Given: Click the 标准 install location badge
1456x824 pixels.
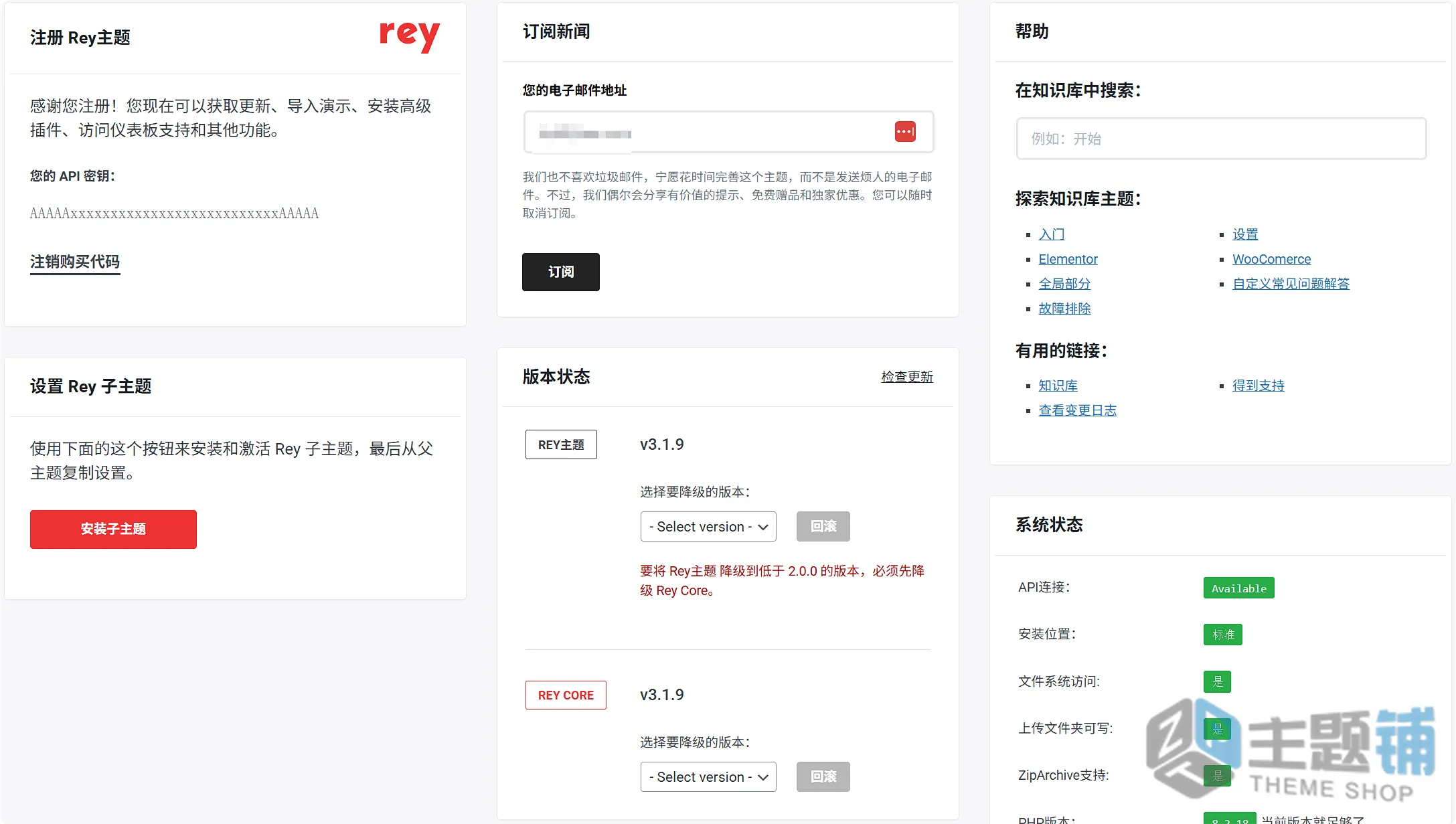Looking at the screenshot, I should (x=1223, y=635).
